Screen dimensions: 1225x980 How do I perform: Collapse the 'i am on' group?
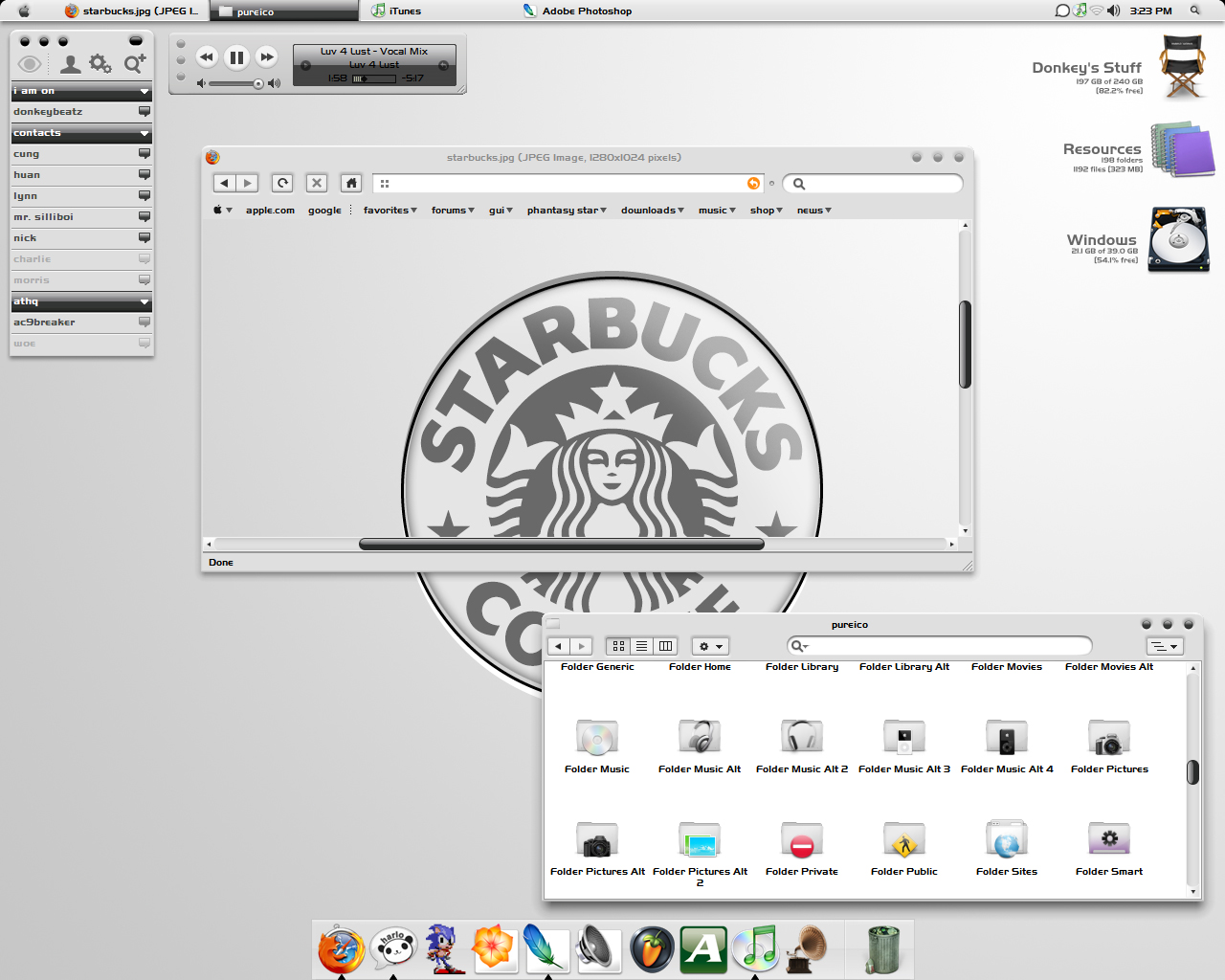145,92
